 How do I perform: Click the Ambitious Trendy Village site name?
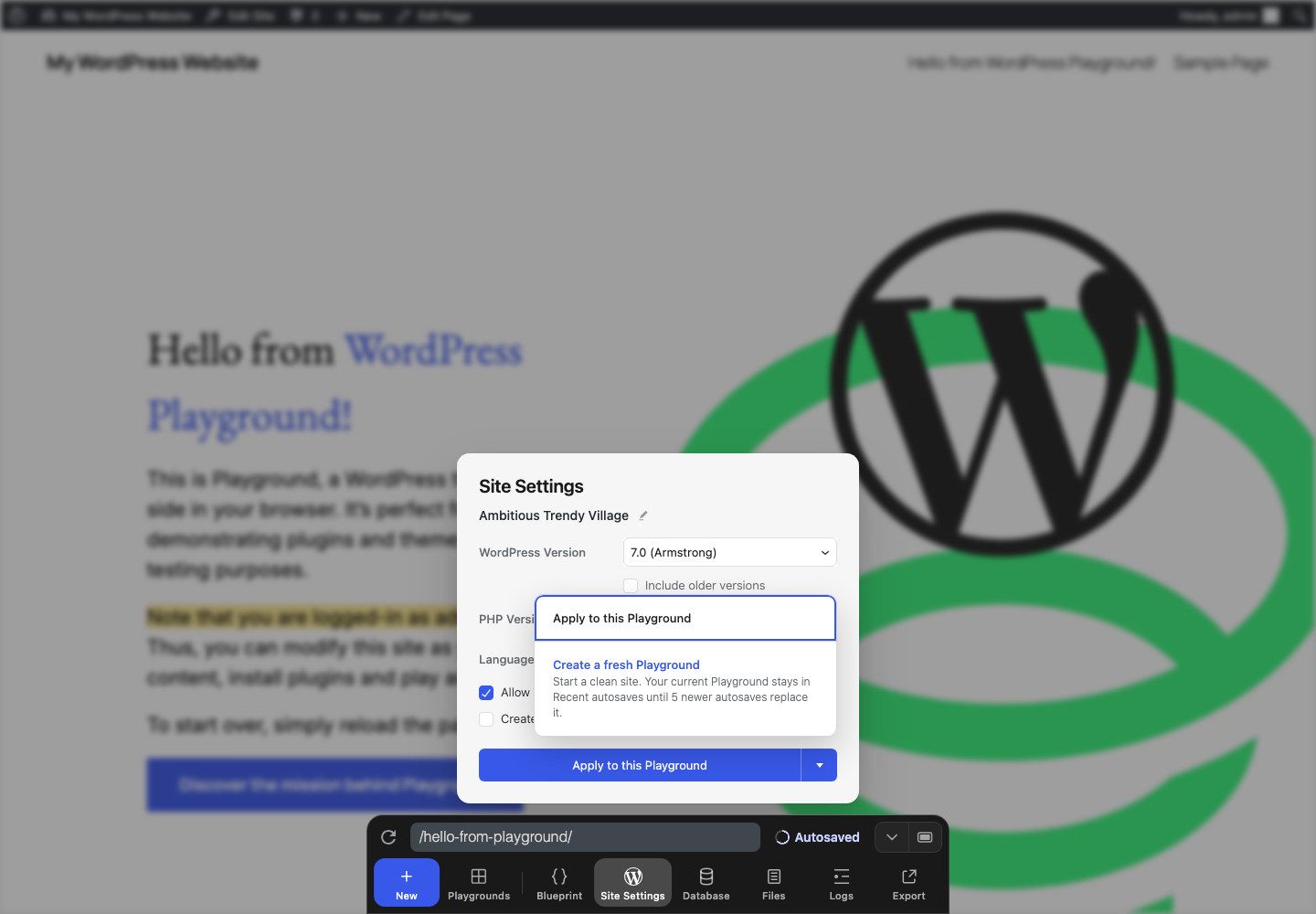554,515
